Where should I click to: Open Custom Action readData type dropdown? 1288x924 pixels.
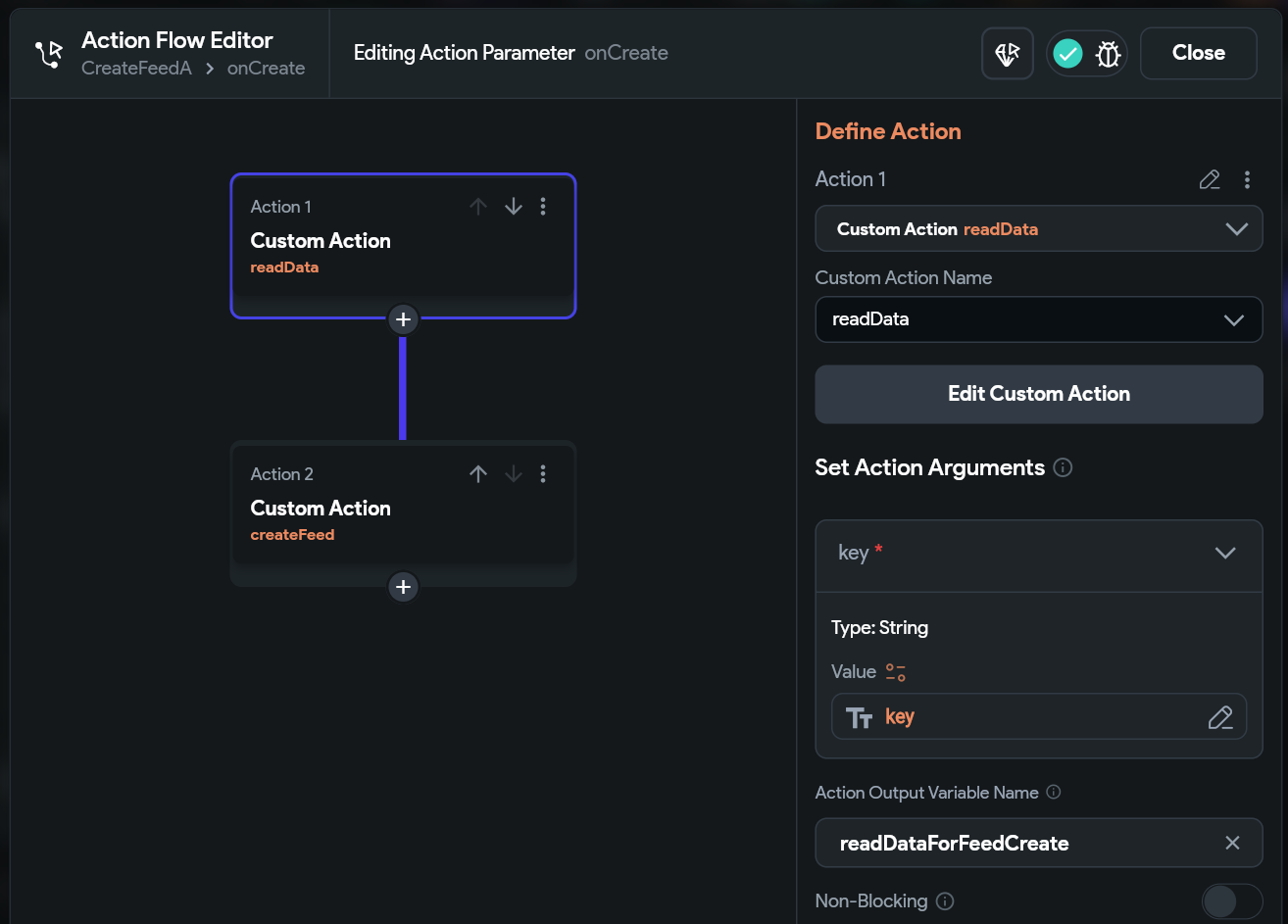point(1039,228)
